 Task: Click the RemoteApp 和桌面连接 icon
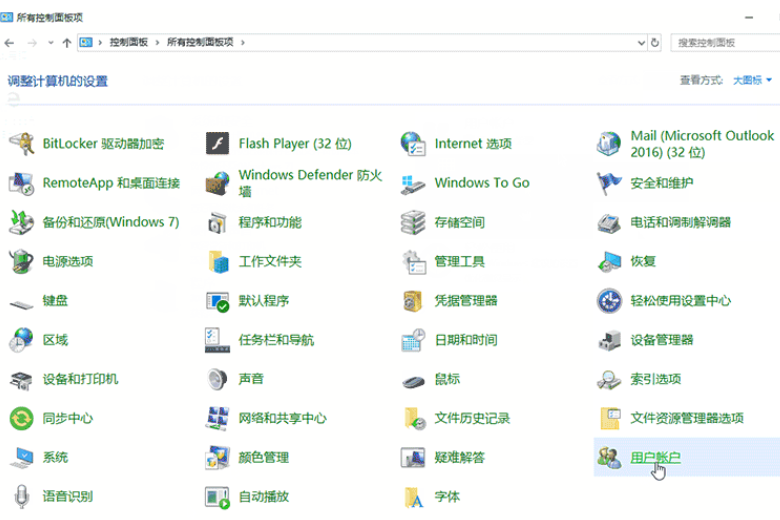21,183
